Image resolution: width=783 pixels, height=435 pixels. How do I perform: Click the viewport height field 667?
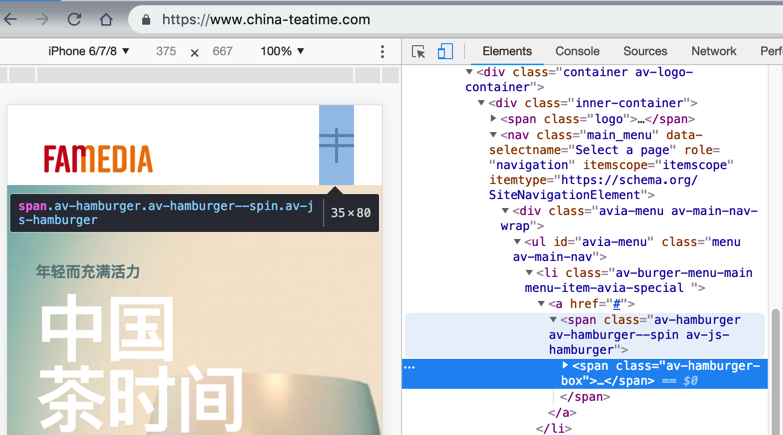[222, 51]
